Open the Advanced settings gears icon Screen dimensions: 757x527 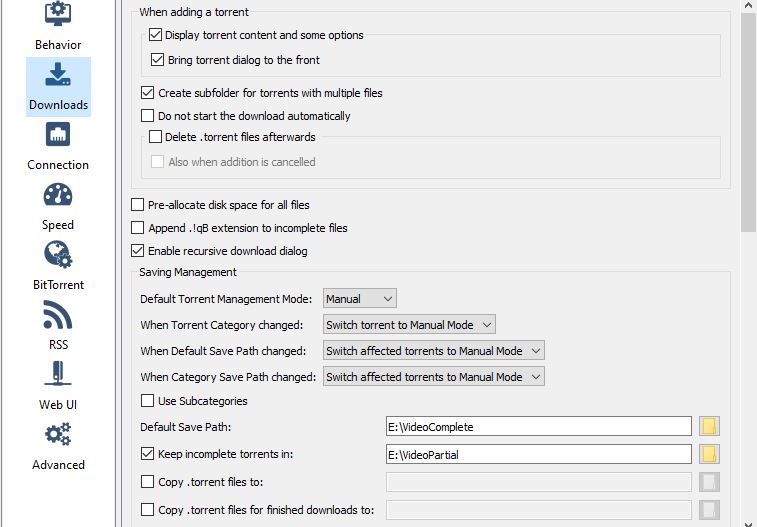tap(58, 434)
